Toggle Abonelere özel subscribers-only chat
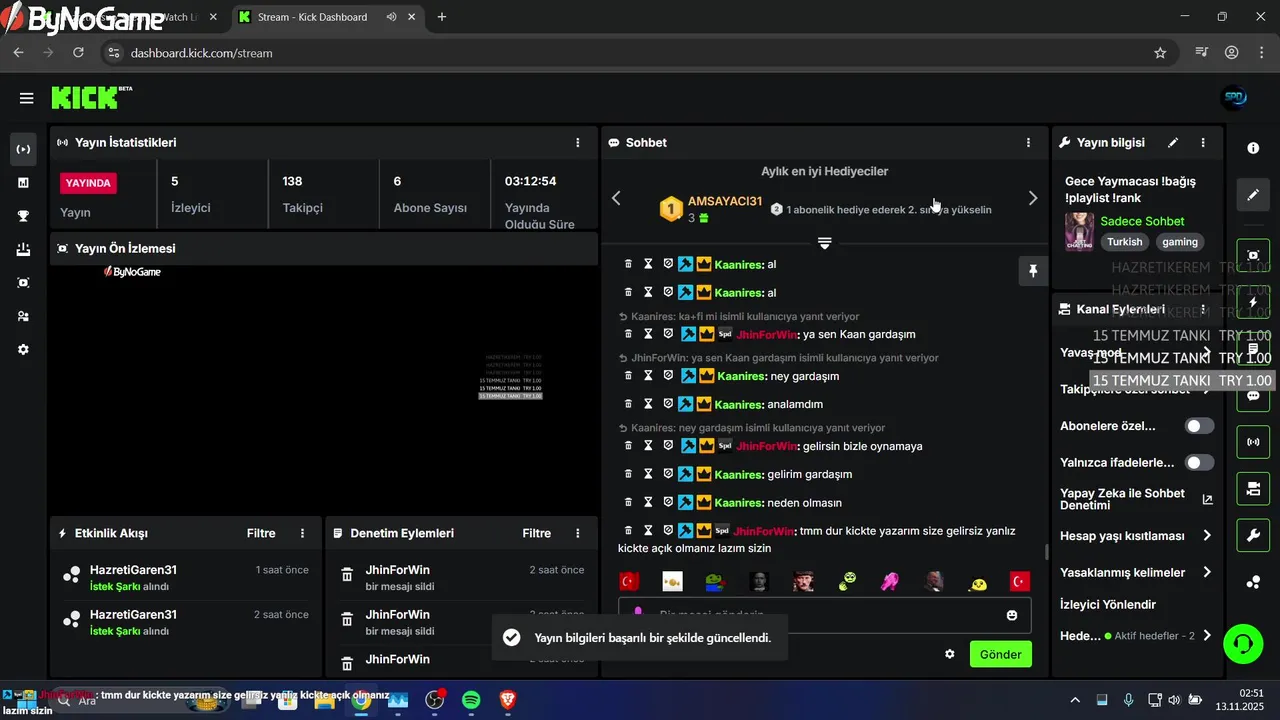 click(1199, 426)
